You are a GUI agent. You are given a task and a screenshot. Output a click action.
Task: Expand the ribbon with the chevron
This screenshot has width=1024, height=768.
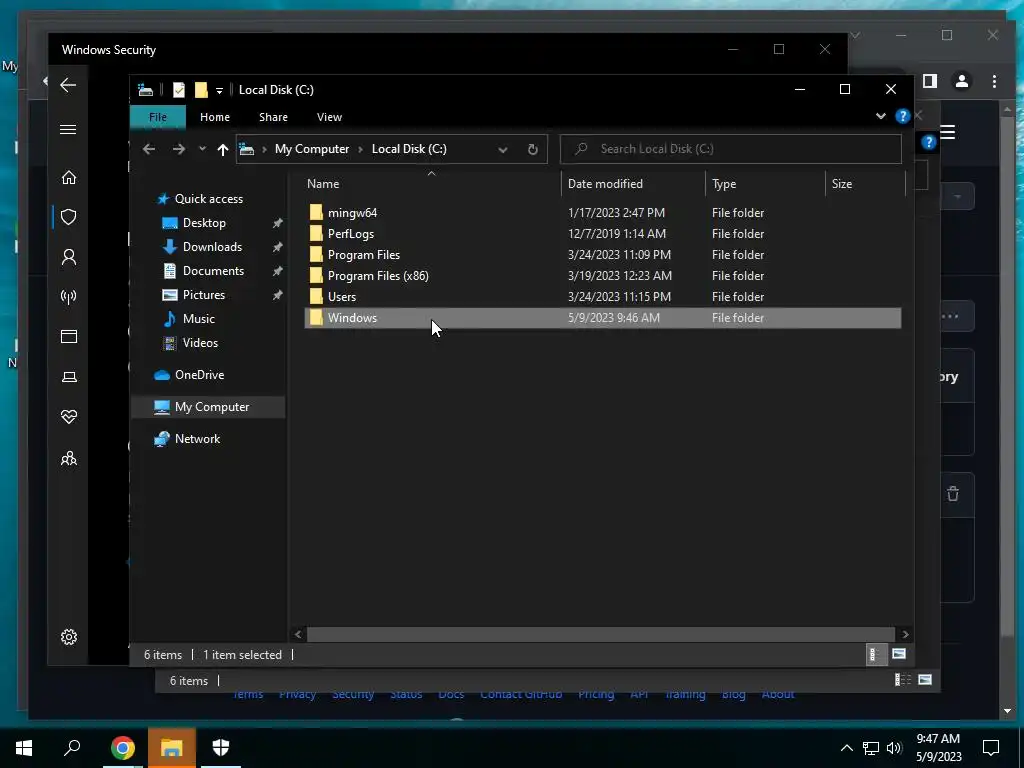coord(880,116)
